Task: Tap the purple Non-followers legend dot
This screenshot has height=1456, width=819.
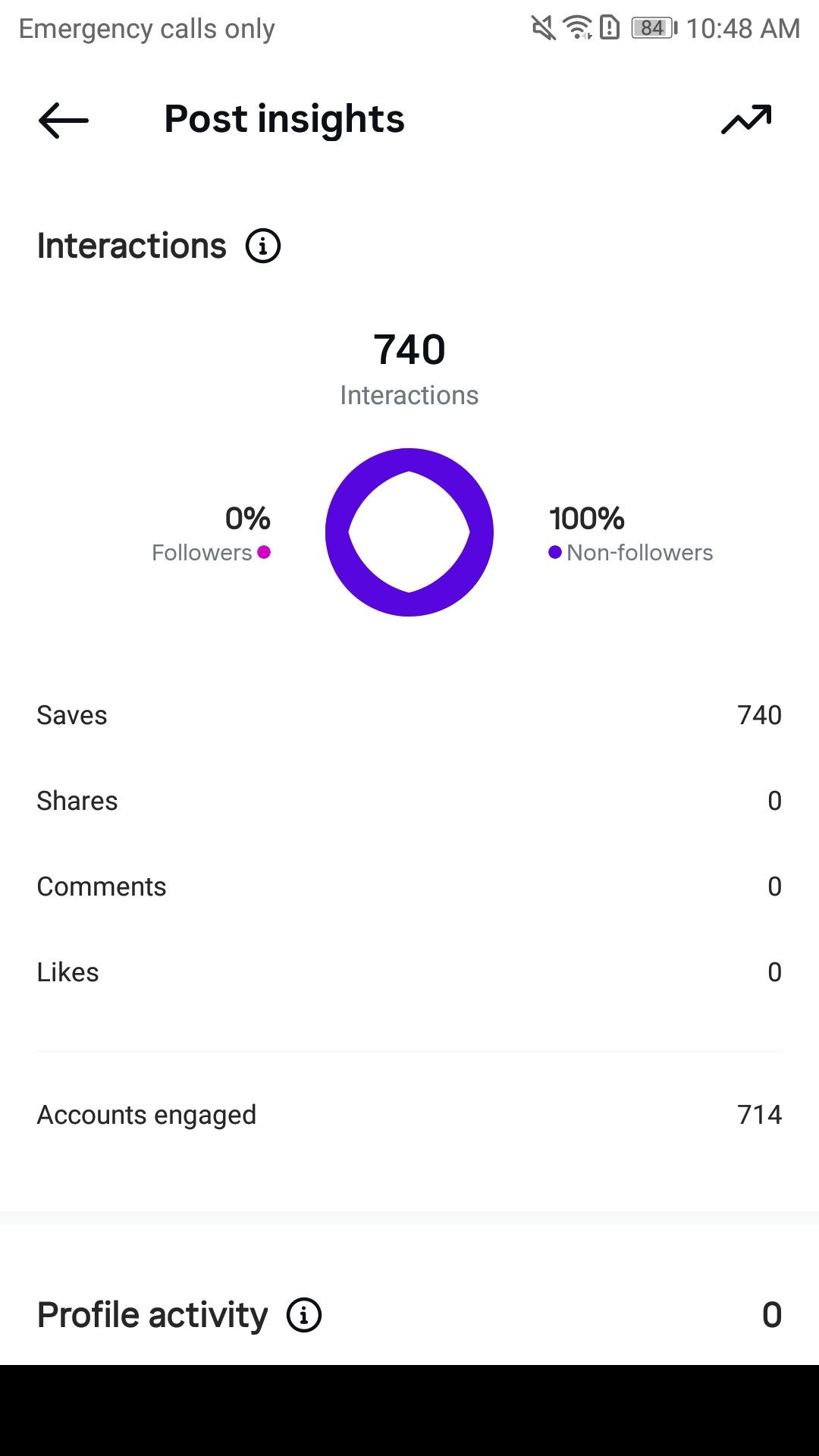Action: (x=555, y=552)
